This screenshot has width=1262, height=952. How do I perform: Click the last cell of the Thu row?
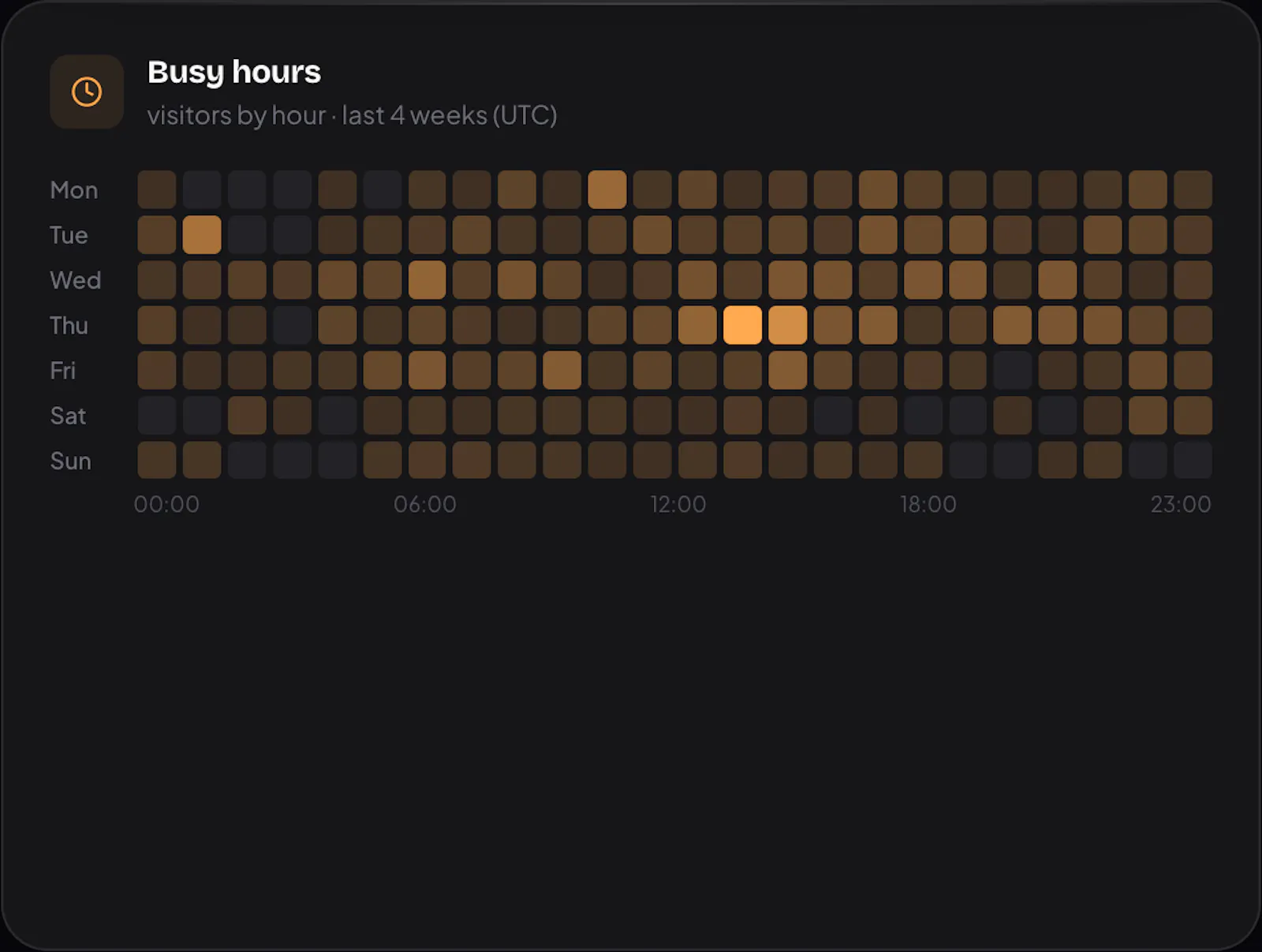[1193, 325]
